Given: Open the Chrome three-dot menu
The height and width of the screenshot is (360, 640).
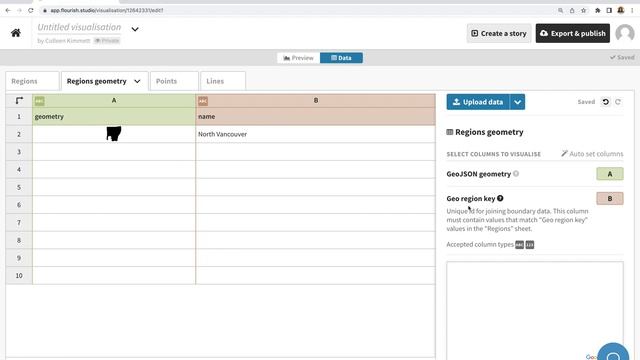Looking at the screenshot, I should (632, 10).
